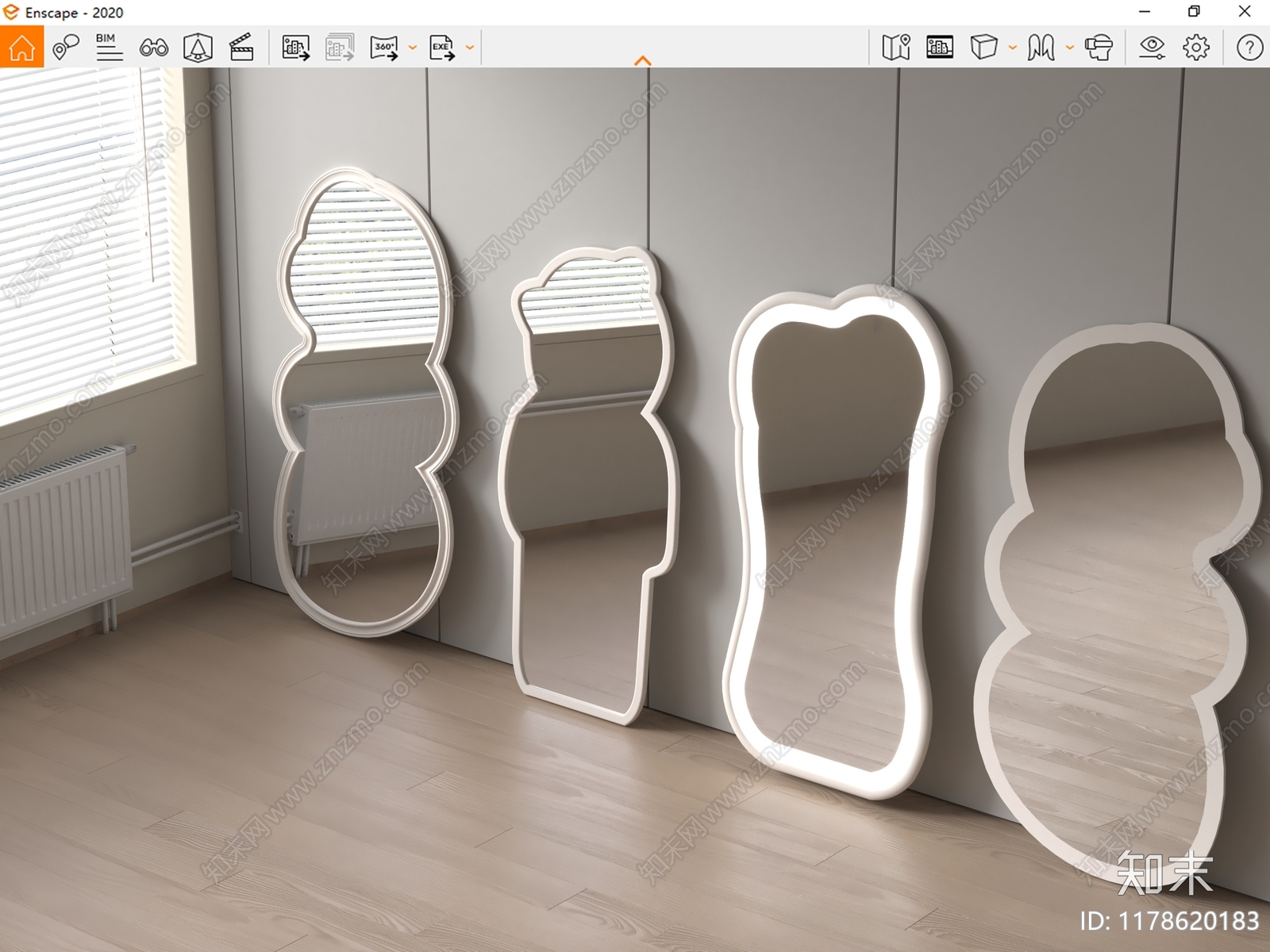The height and width of the screenshot is (952, 1270).
Task: Minimize the Enscape window
Action: [1145, 12]
